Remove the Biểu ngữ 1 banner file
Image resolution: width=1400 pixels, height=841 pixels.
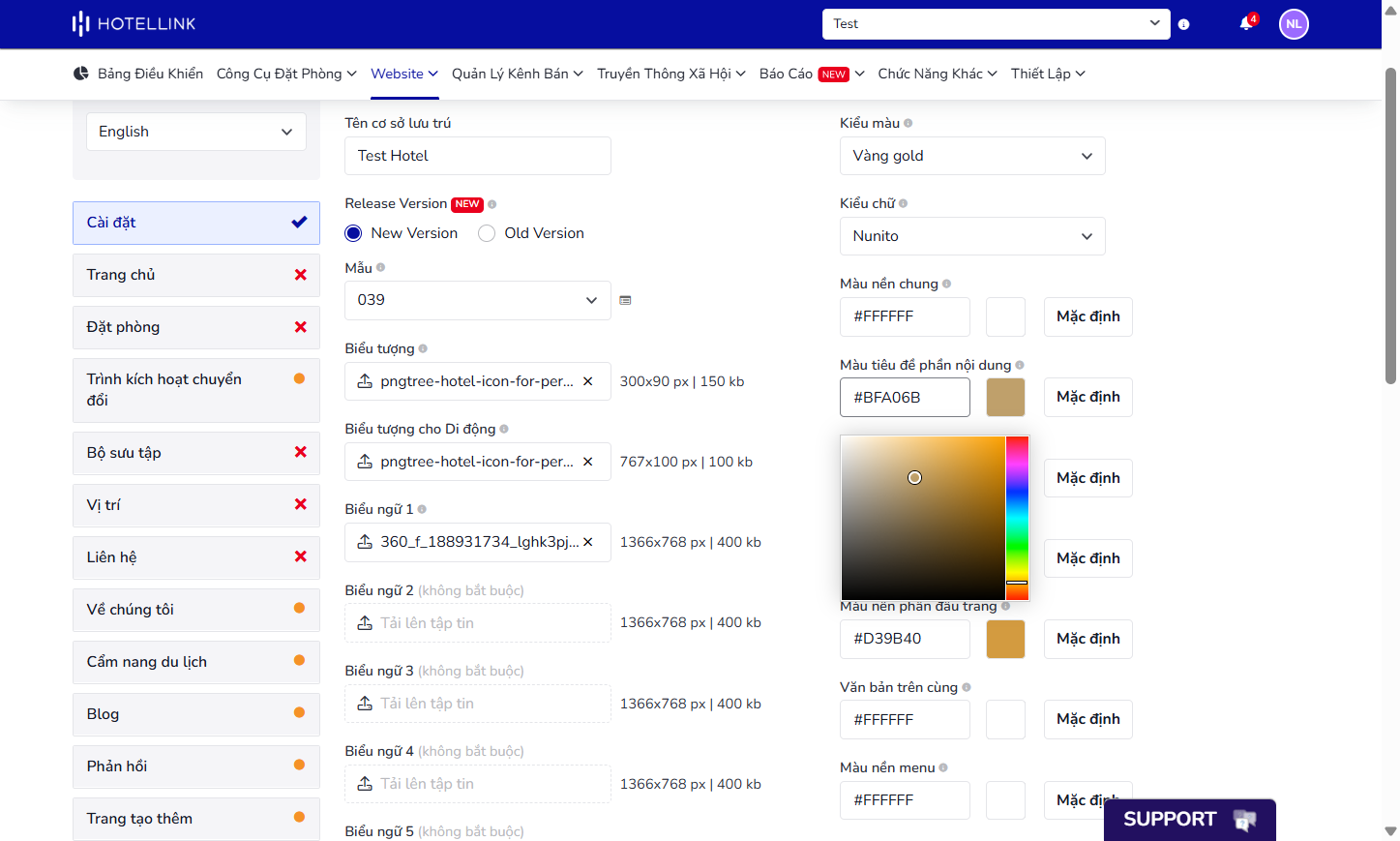pos(587,542)
